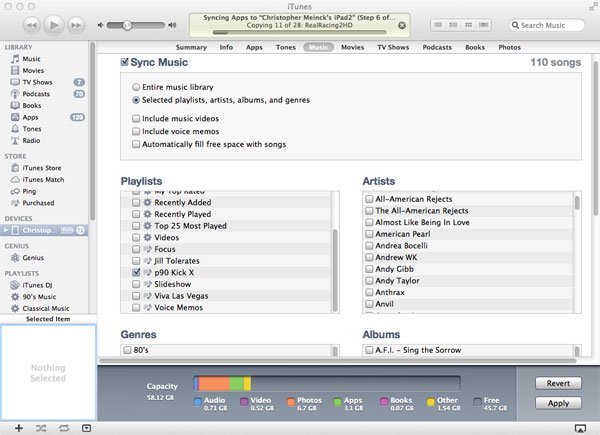Click the device sync status icon
The width and height of the screenshot is (600, 435).
point(80,230)
